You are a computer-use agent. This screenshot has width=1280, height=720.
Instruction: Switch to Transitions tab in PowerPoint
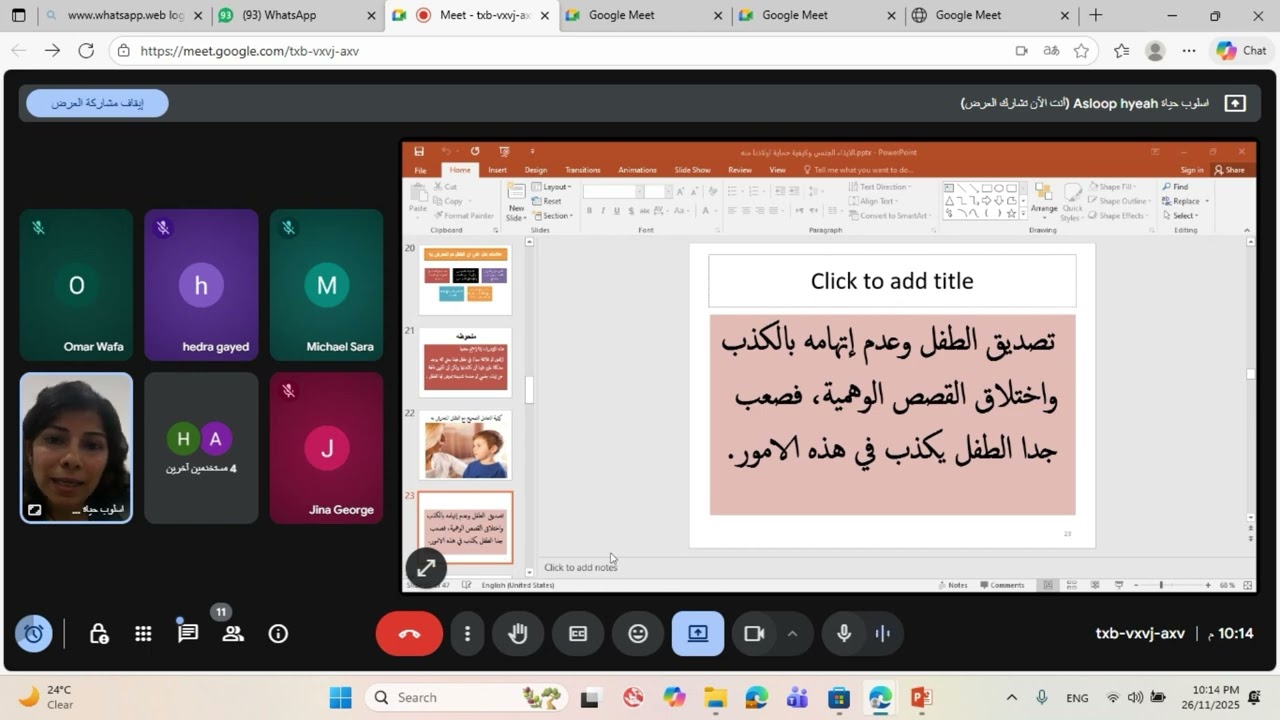[582, 170]
